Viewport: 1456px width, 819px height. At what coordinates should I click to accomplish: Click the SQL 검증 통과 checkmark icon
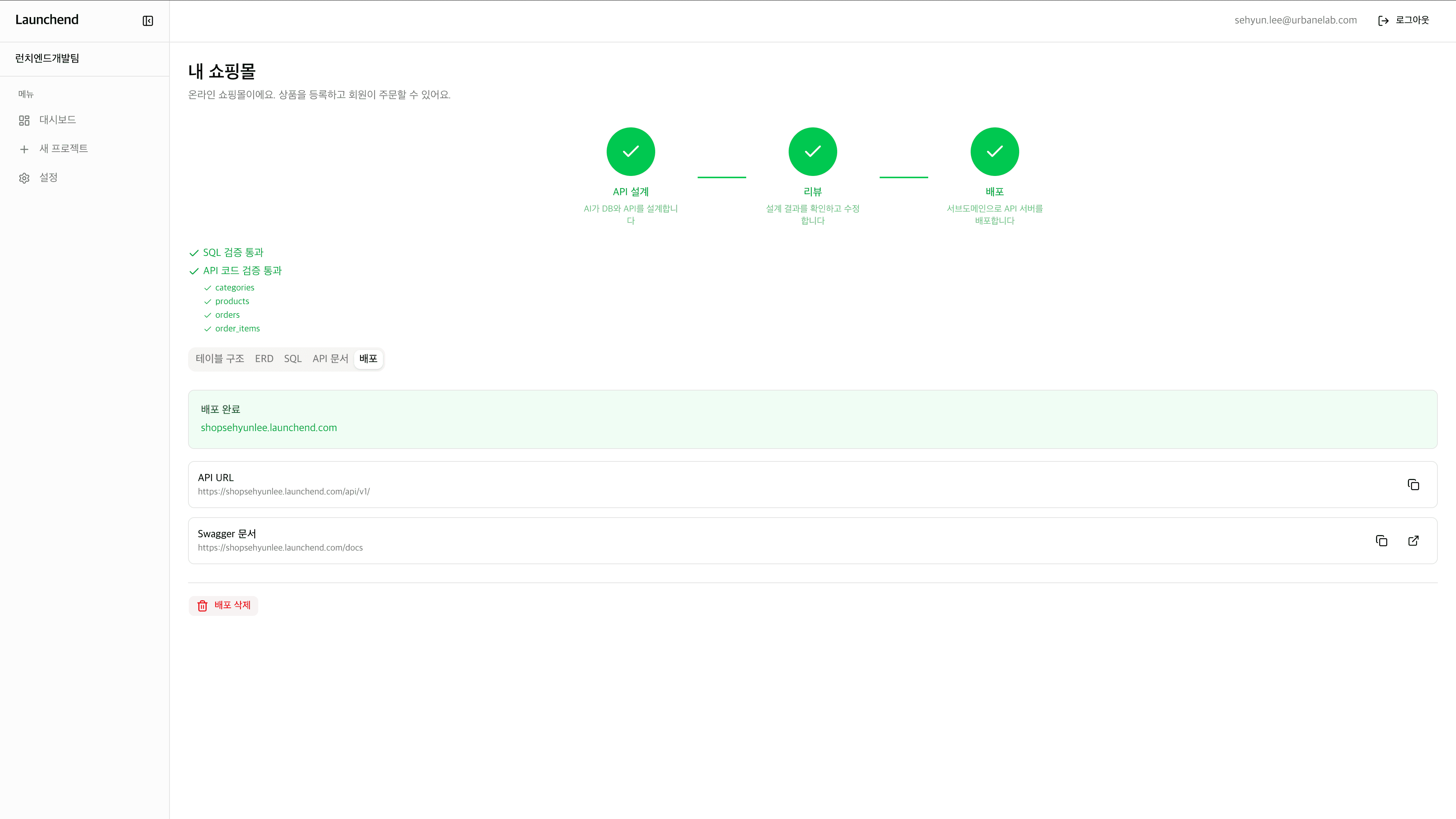194,253
